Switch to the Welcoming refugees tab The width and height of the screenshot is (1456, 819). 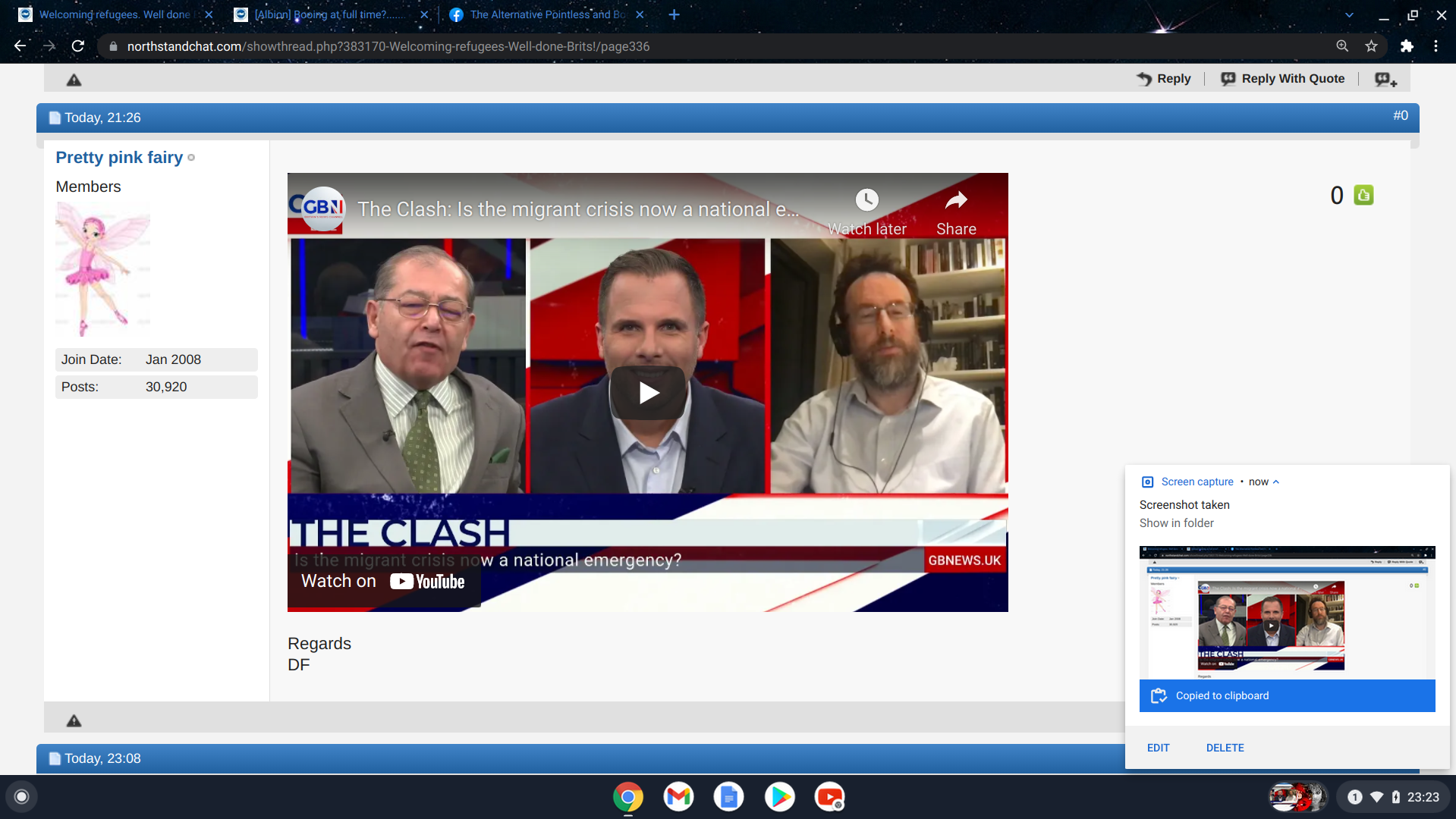tap(114, 14)
